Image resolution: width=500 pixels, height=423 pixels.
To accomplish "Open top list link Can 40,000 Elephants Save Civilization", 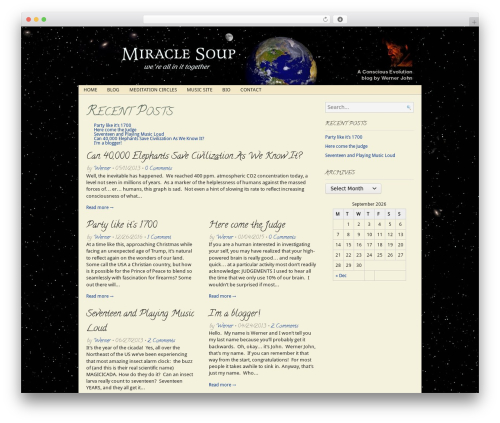I will click(x=149, y=138).
